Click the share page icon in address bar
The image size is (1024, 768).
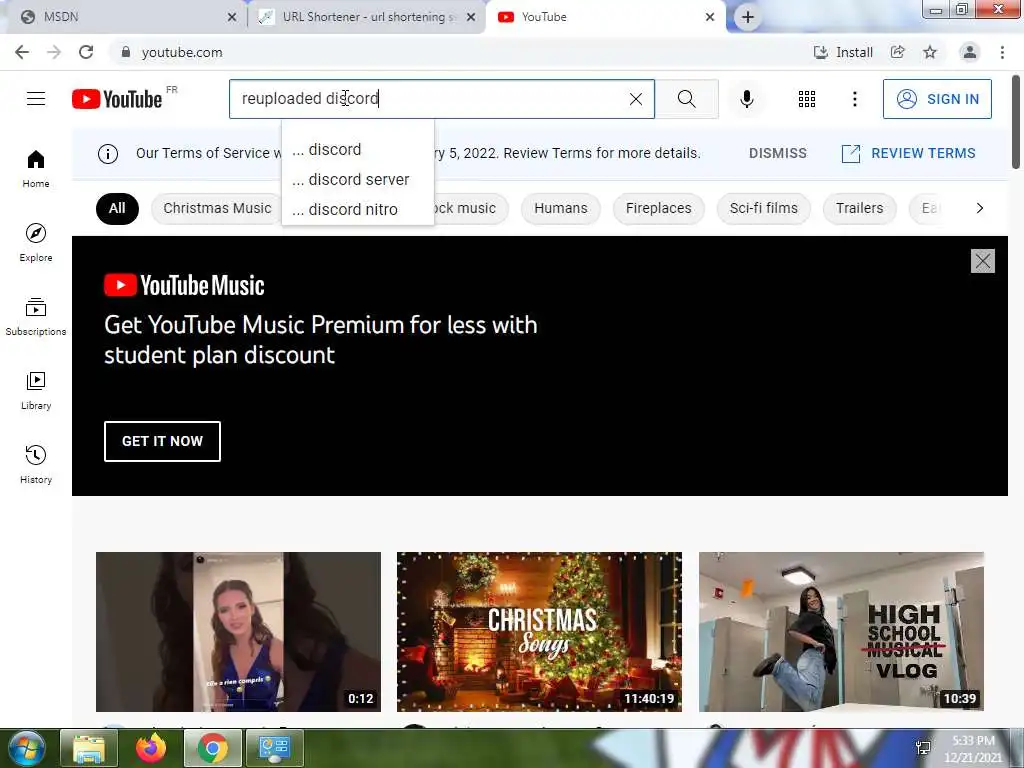[898, 52]
